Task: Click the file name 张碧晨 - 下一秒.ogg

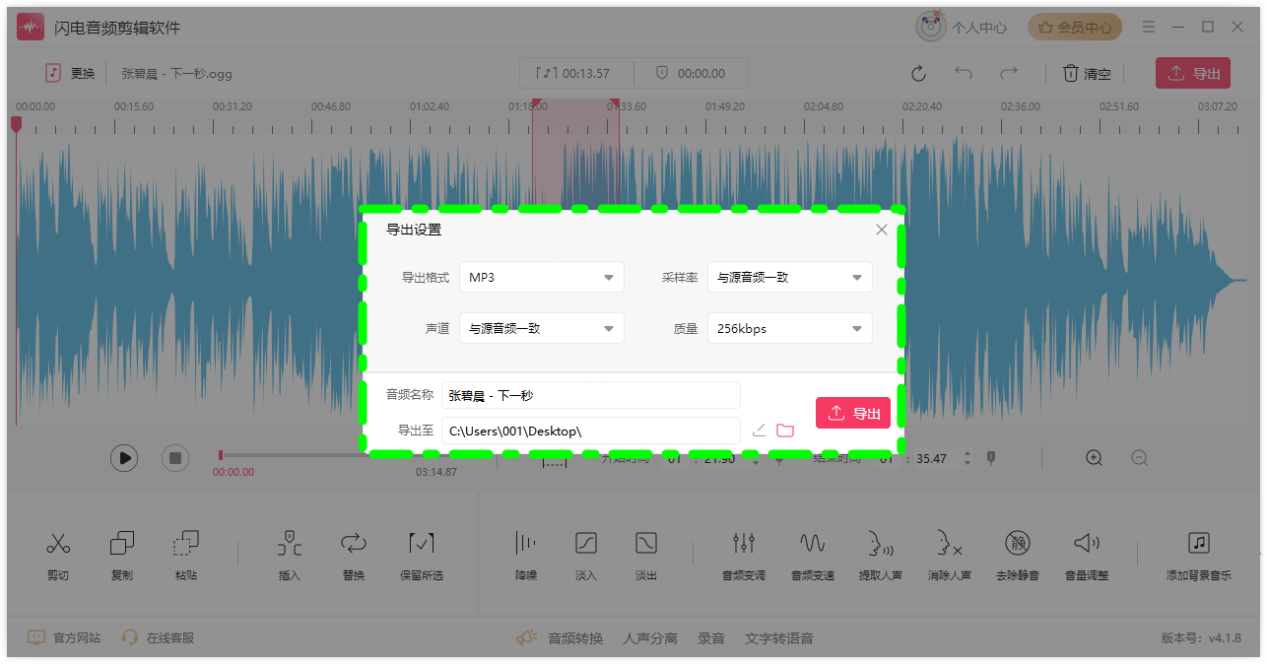Action: pyautogui.click(x=177, y=73)
